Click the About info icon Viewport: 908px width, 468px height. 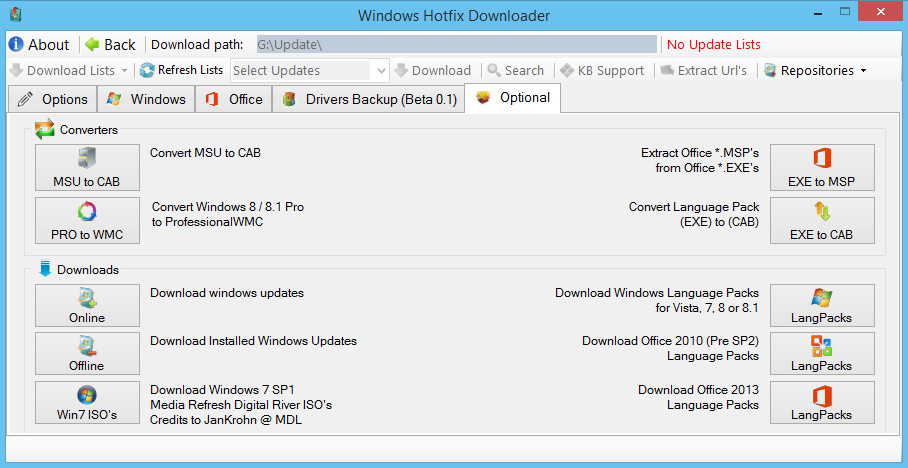click(16, 45)
